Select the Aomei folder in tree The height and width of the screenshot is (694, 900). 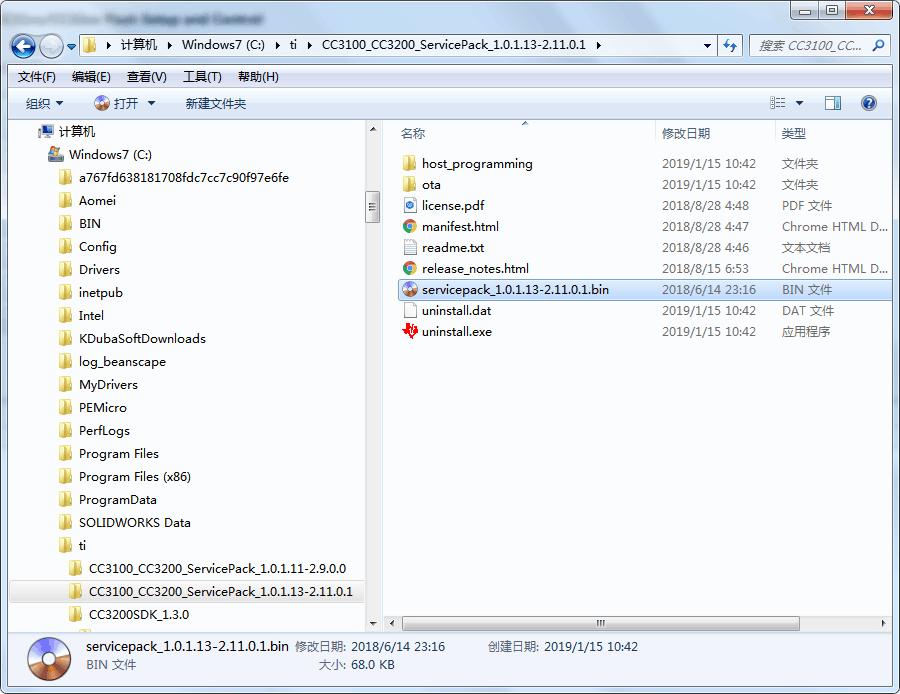(x=97, y=200)
